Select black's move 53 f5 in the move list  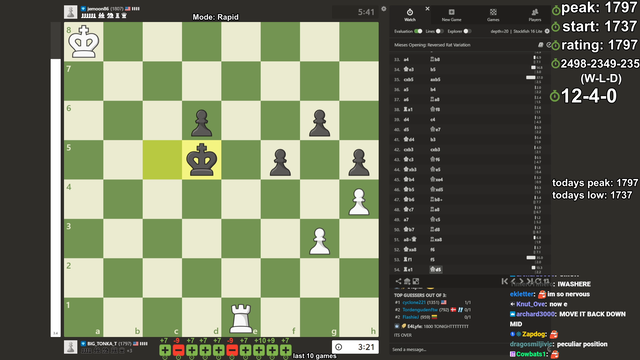point(432,260)
